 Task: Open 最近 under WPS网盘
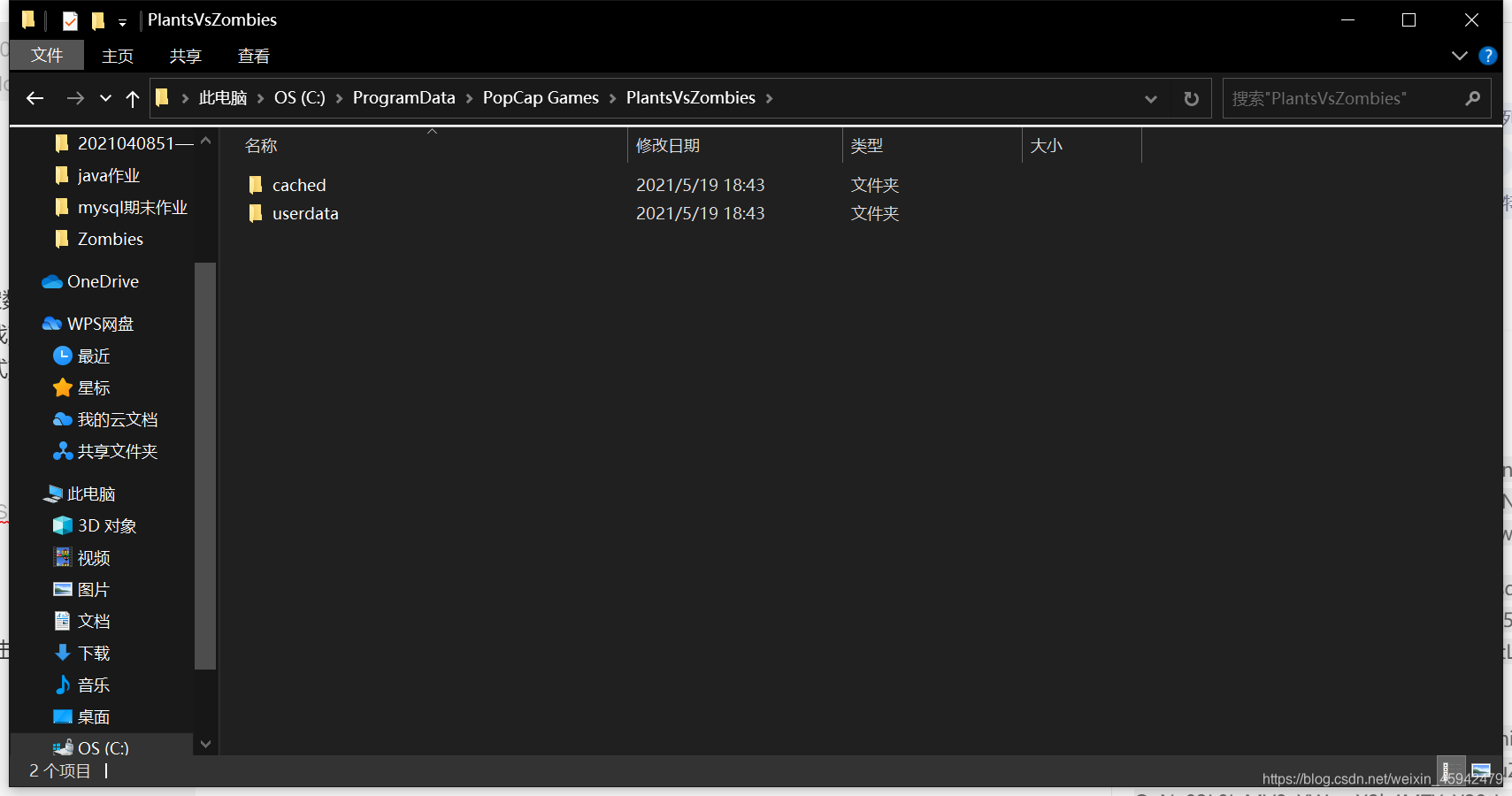(82, 356)
